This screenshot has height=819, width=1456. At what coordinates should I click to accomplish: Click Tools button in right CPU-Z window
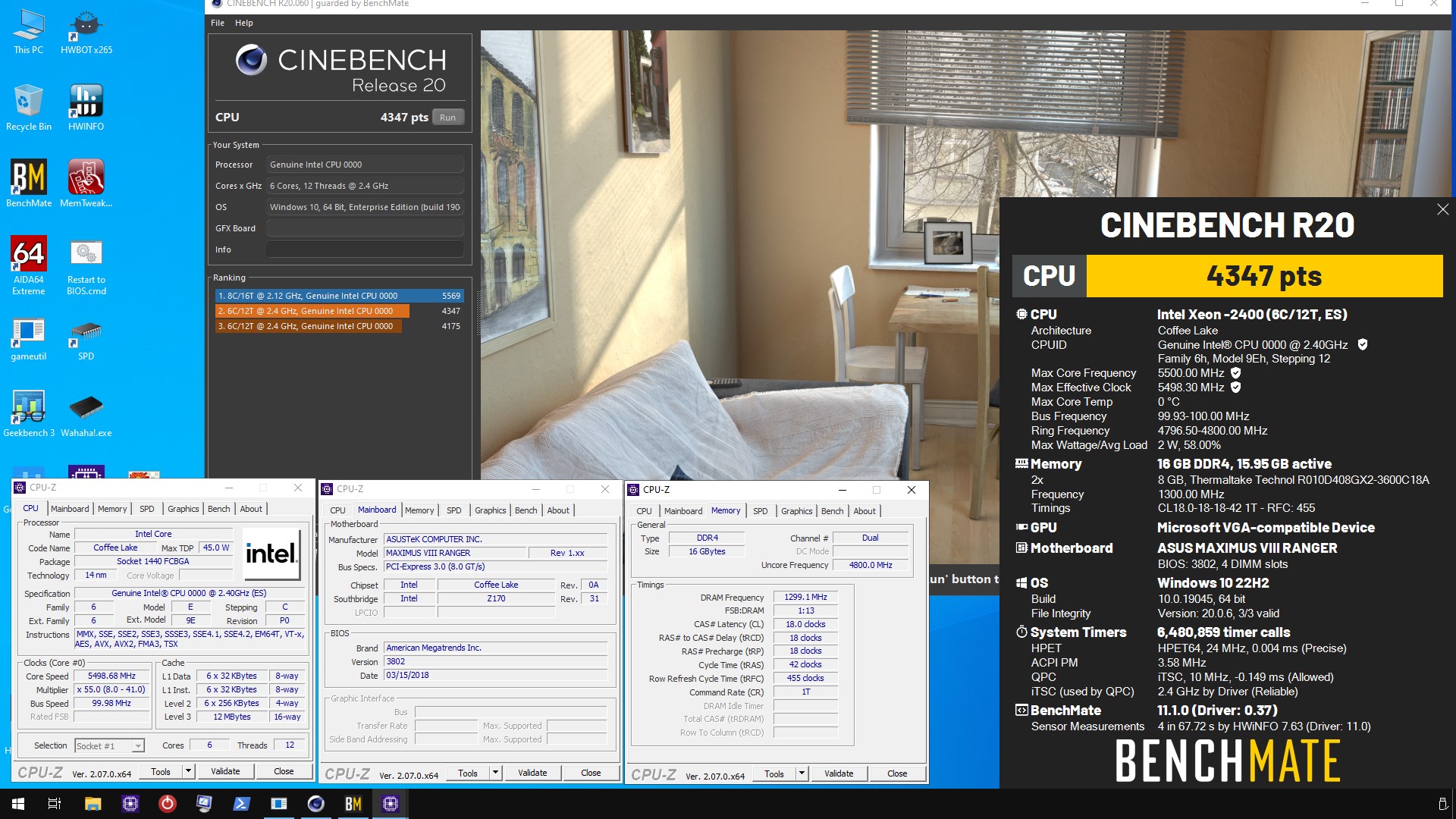(774, 773)
